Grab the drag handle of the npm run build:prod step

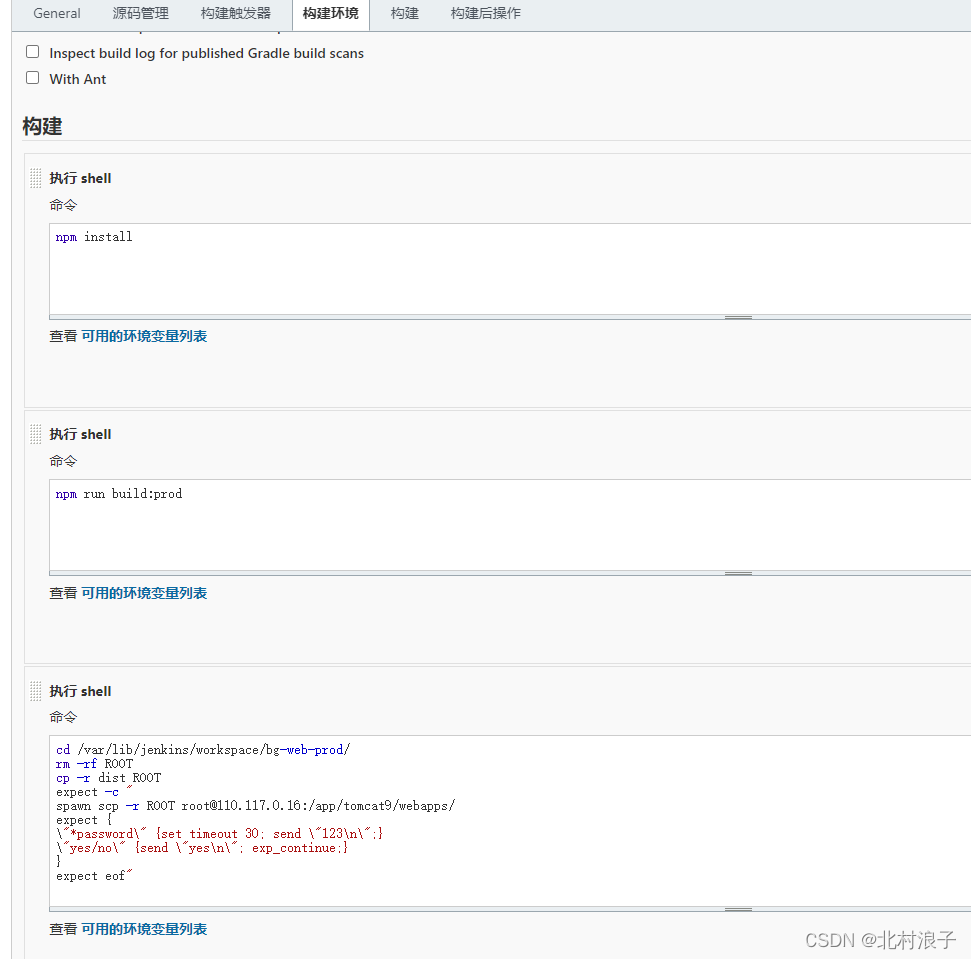(36, 434)
